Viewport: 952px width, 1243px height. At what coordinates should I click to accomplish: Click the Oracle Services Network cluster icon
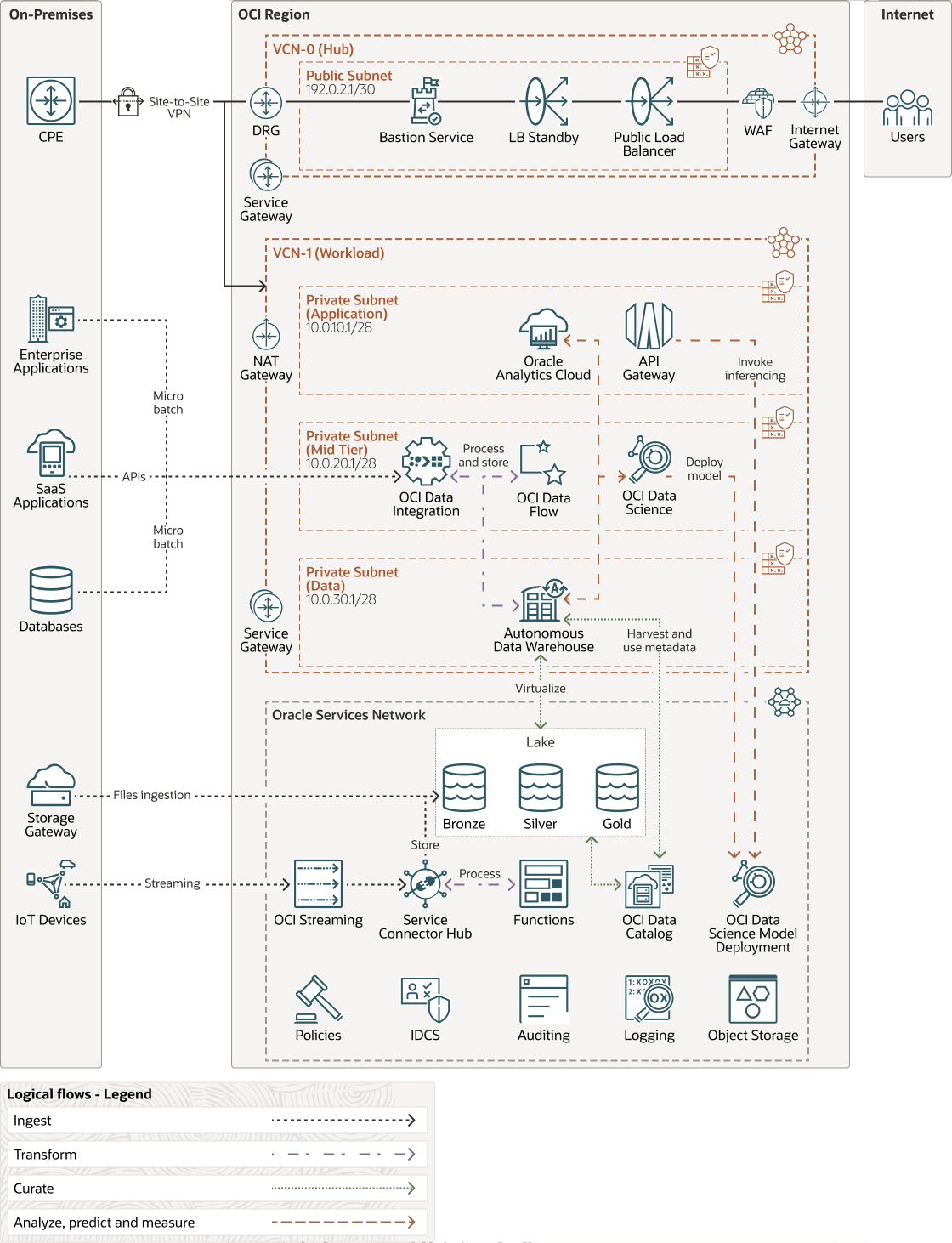coord(785,702)
